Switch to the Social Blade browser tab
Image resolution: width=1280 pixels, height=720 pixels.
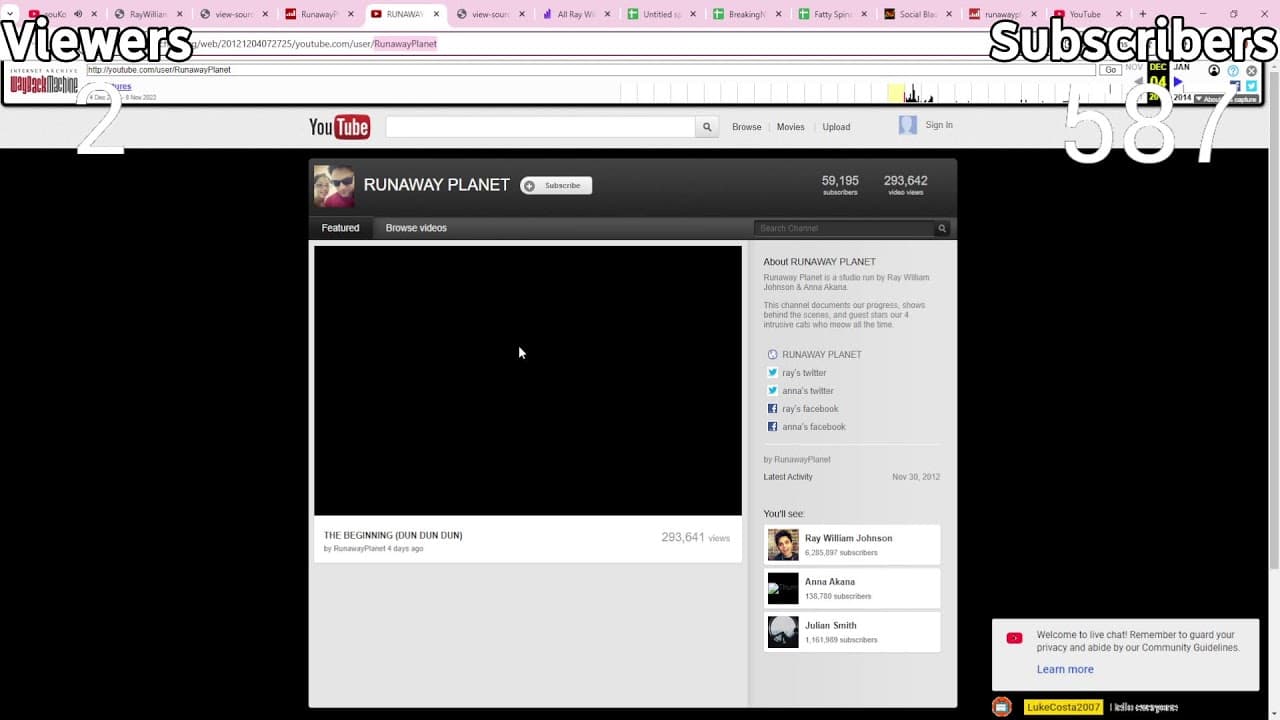(918, 14)
